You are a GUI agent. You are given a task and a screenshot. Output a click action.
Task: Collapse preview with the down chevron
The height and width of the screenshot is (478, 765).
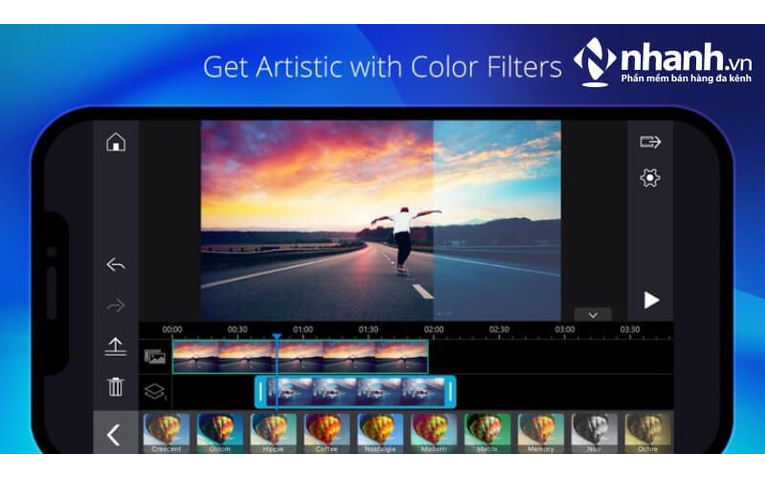point(593,315)
